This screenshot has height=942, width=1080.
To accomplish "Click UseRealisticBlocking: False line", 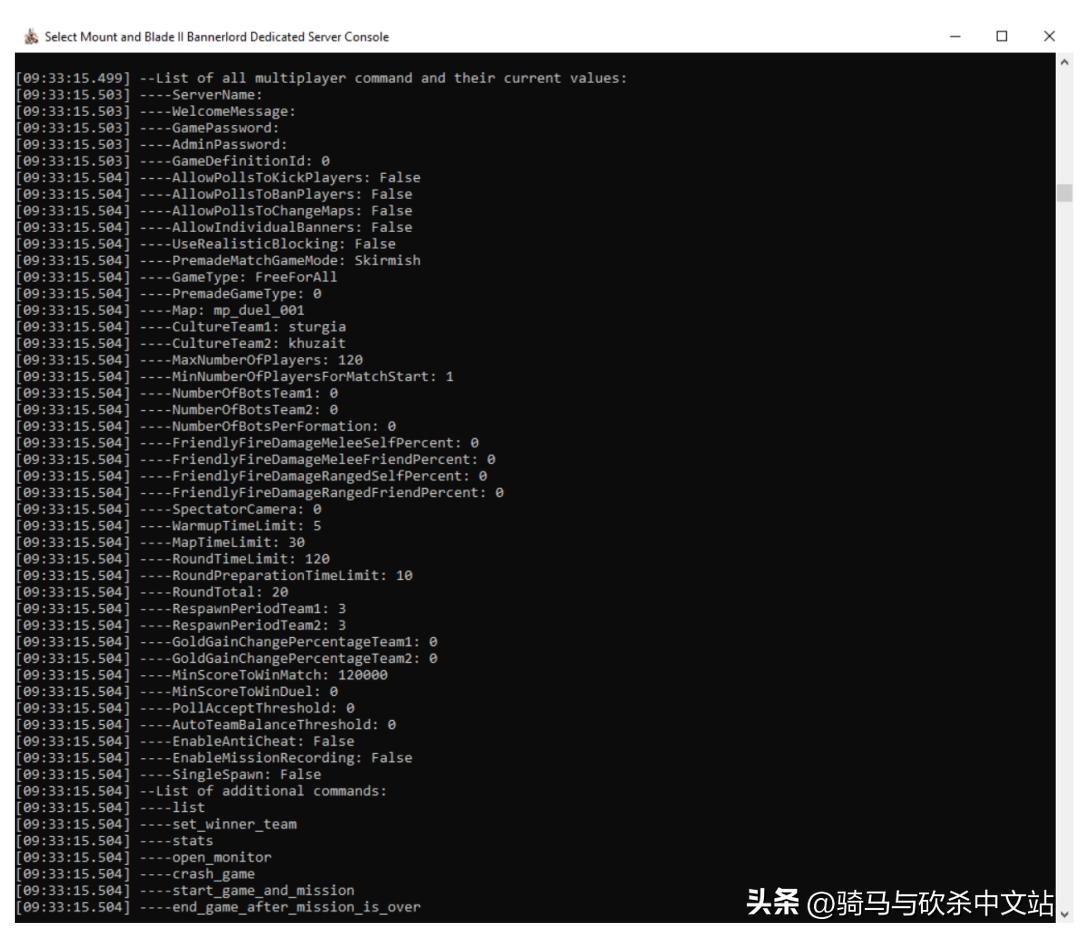I will point(205,244).
